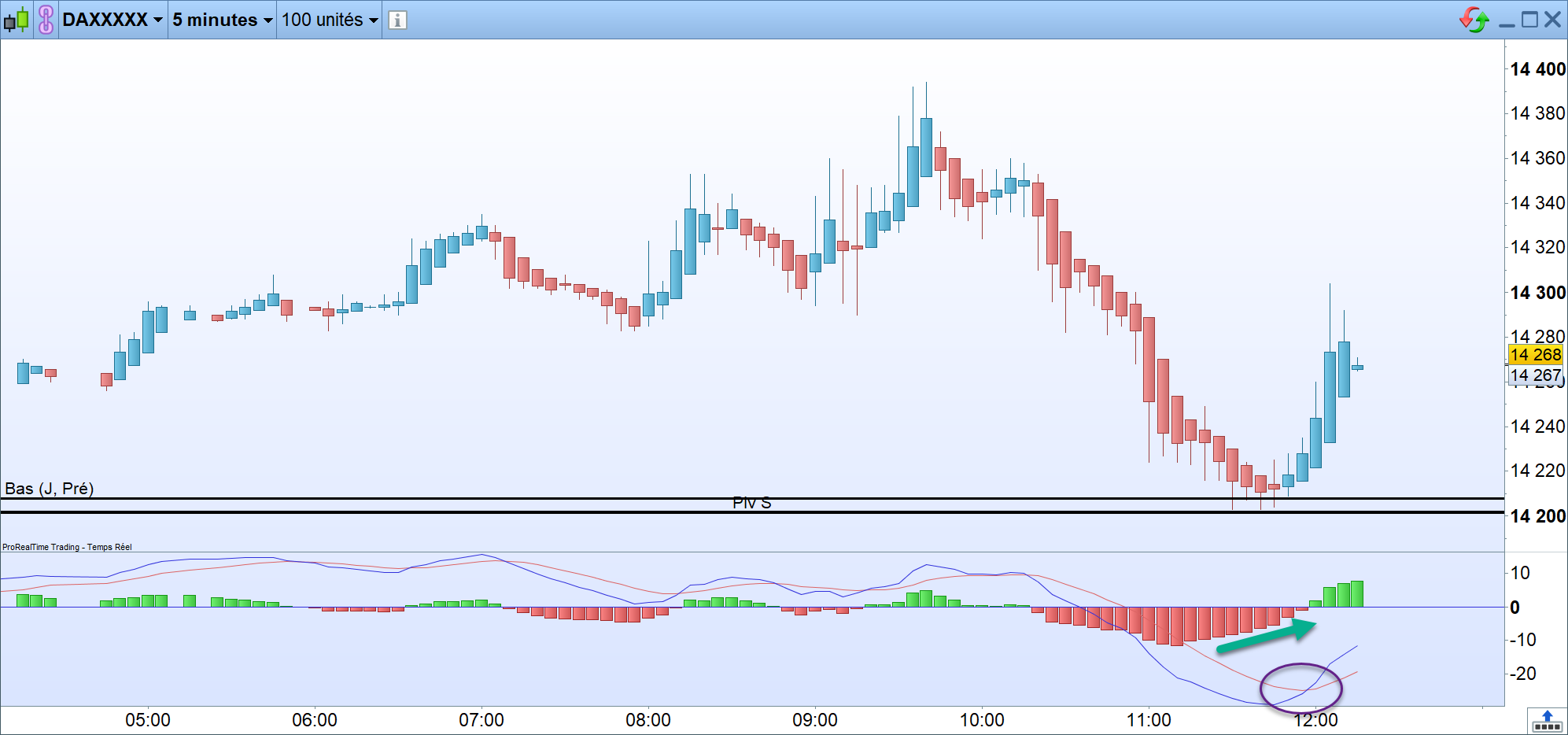Viewport: 1568px width, 735px height.
Task: Click the 14 220 price scale label
Action: (1537, 471)
